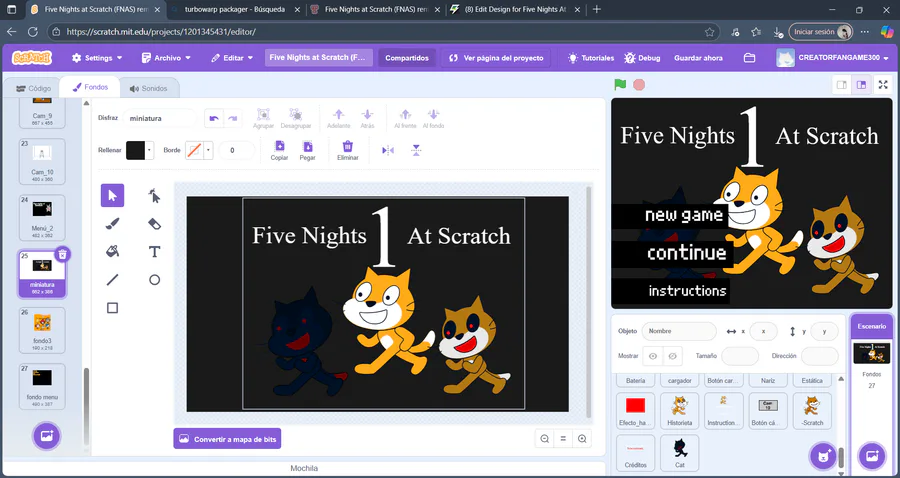Image resolution: width=900 pixels, height=478 pixels.
Task: Zoom in the paint canvas
Action: 582,439
